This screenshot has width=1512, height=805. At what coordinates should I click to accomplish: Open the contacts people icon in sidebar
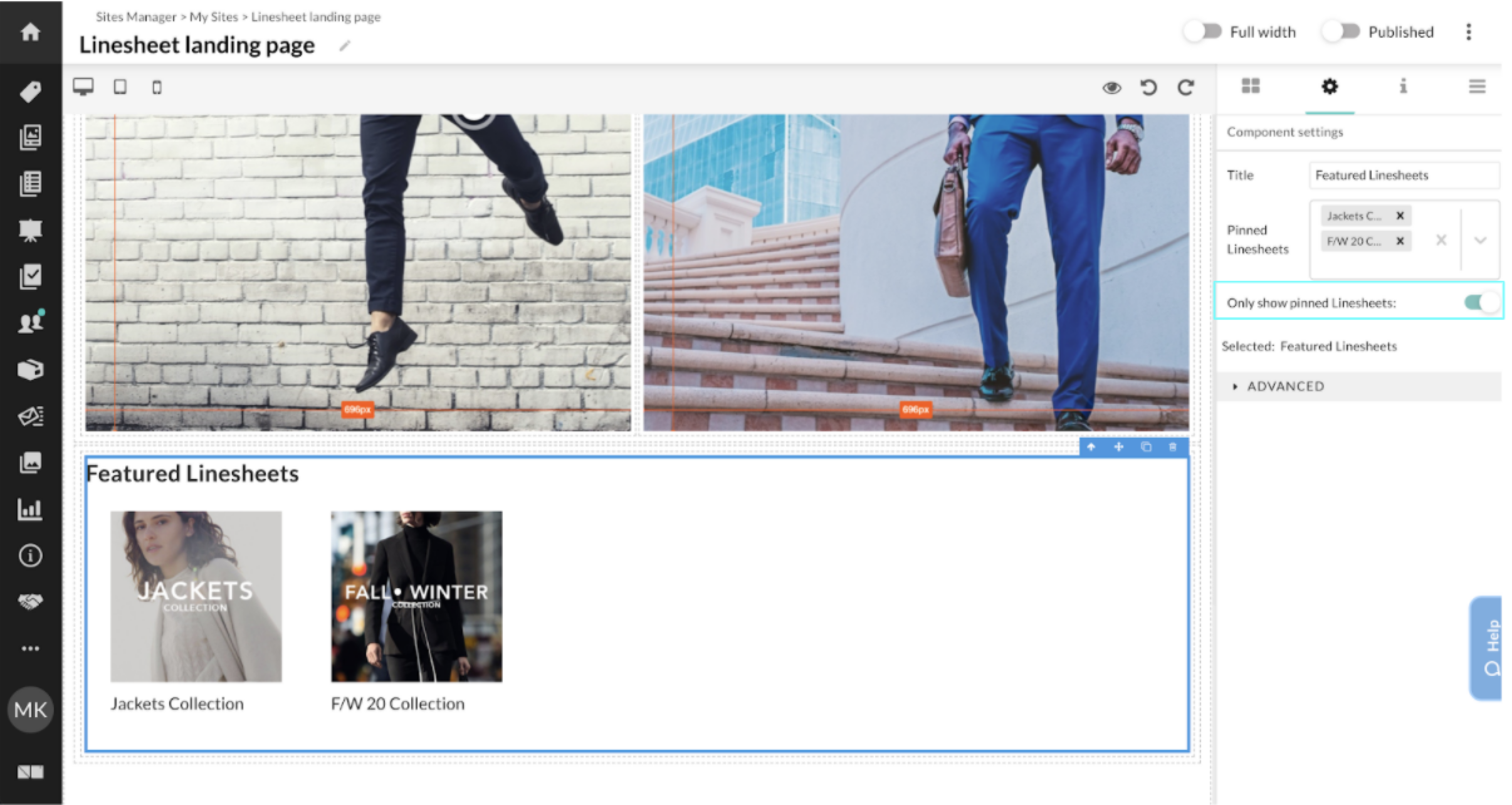click(x=30, y=322)
